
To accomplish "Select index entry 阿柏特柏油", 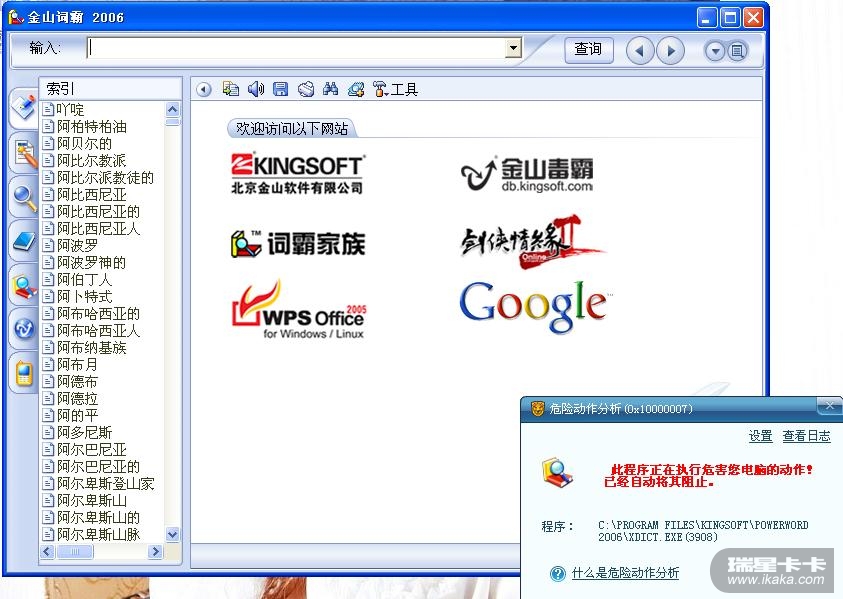I will tap(85, 127).
